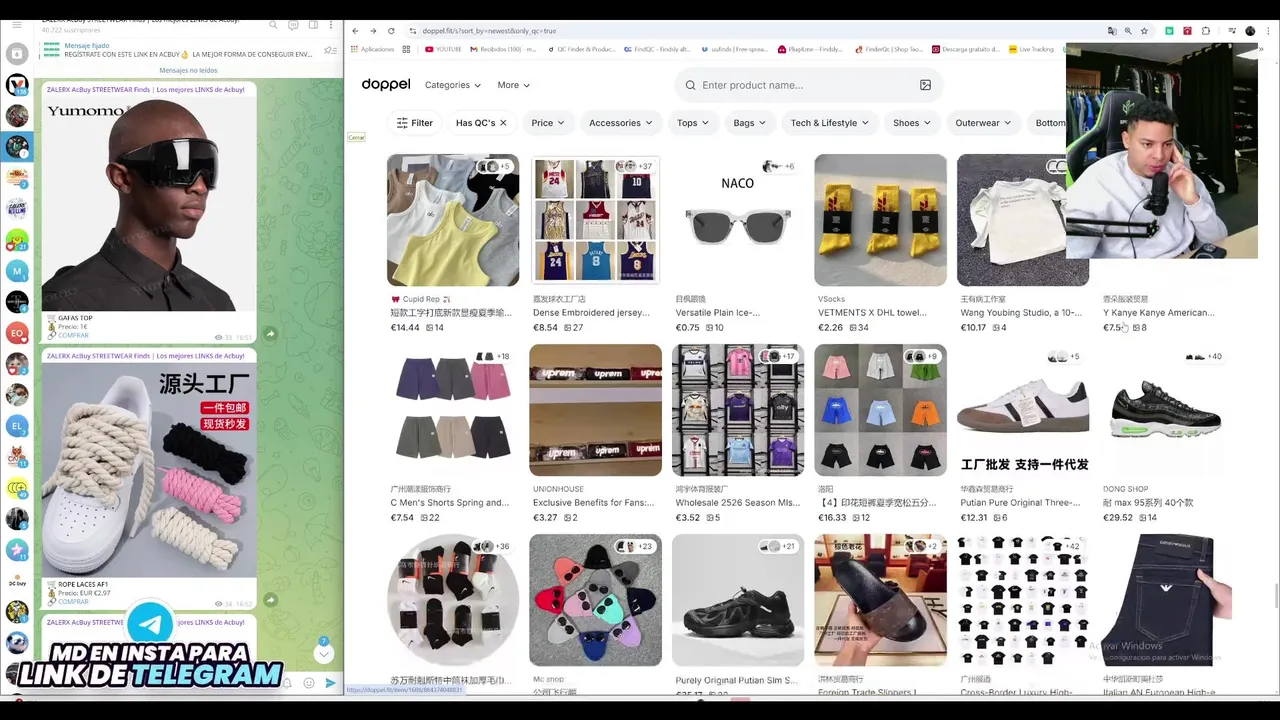
Task: Open chat with blue EL avatar
Action: point(17,426)
